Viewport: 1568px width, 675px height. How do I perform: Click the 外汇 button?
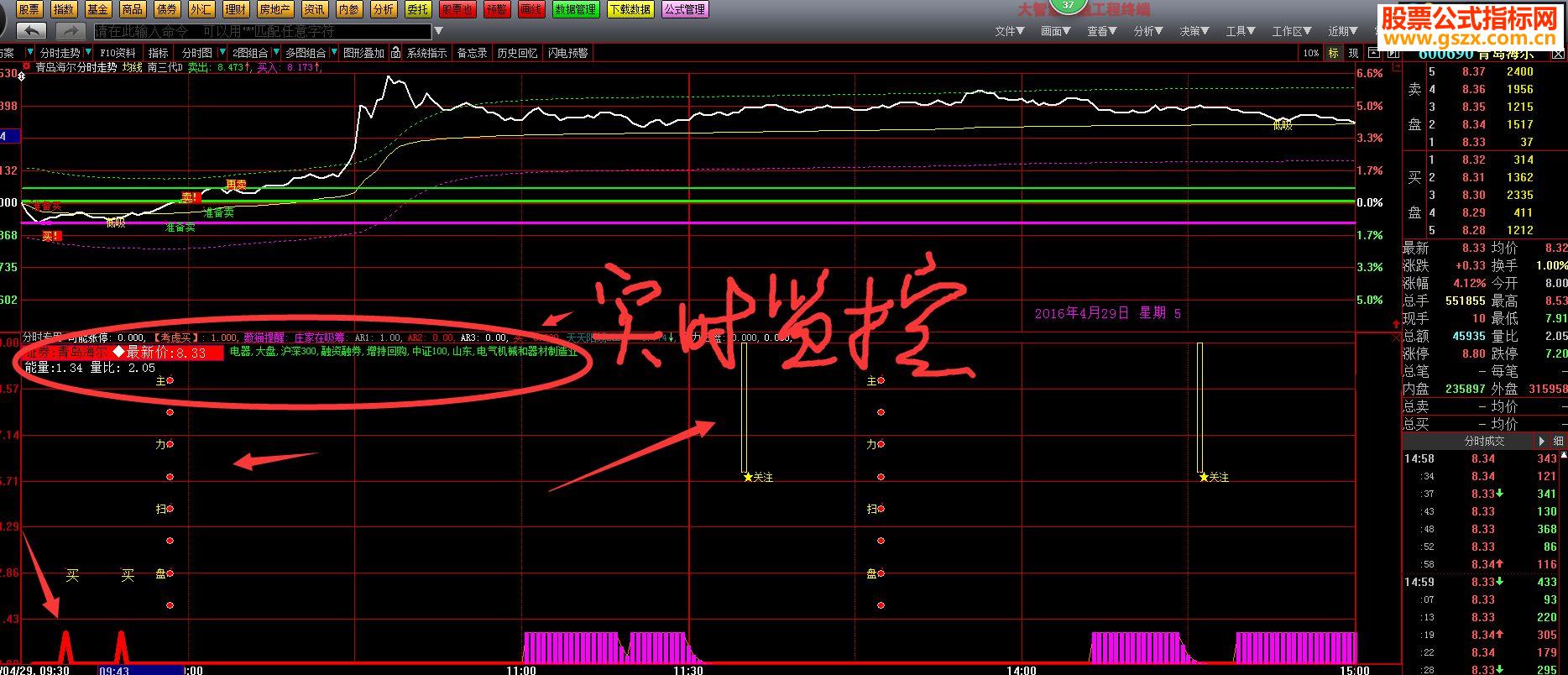click(x=201, y=9)
